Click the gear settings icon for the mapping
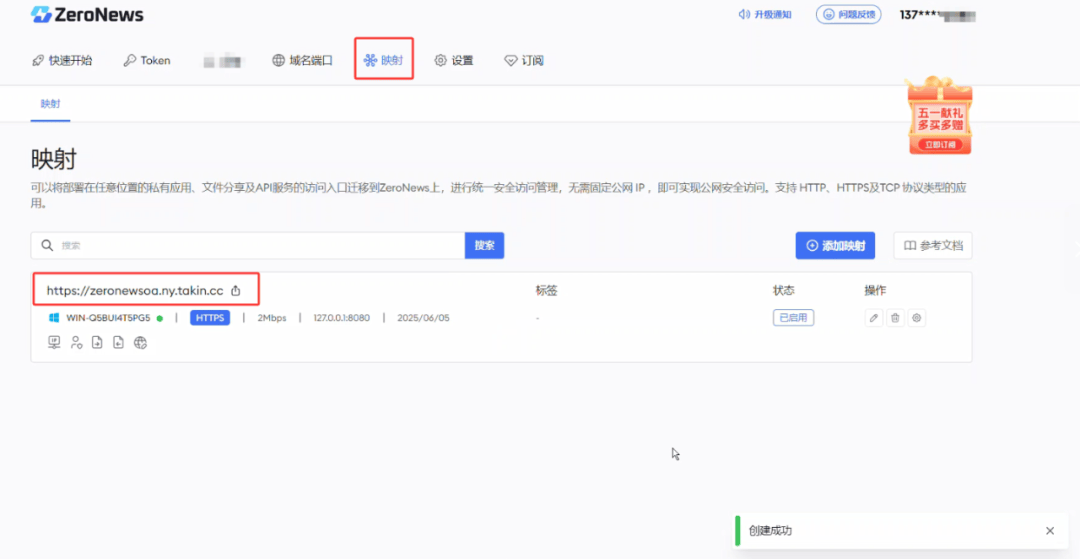The width and height of the screenshot is (1080, 559). [x=917, y=318]
